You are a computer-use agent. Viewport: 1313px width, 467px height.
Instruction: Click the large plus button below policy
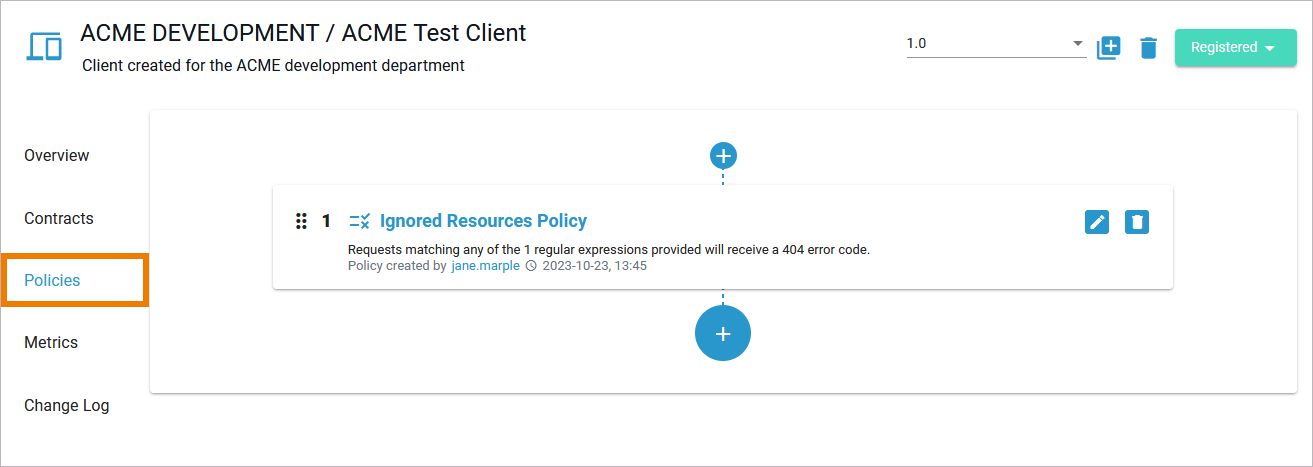(x=723, y=333)
